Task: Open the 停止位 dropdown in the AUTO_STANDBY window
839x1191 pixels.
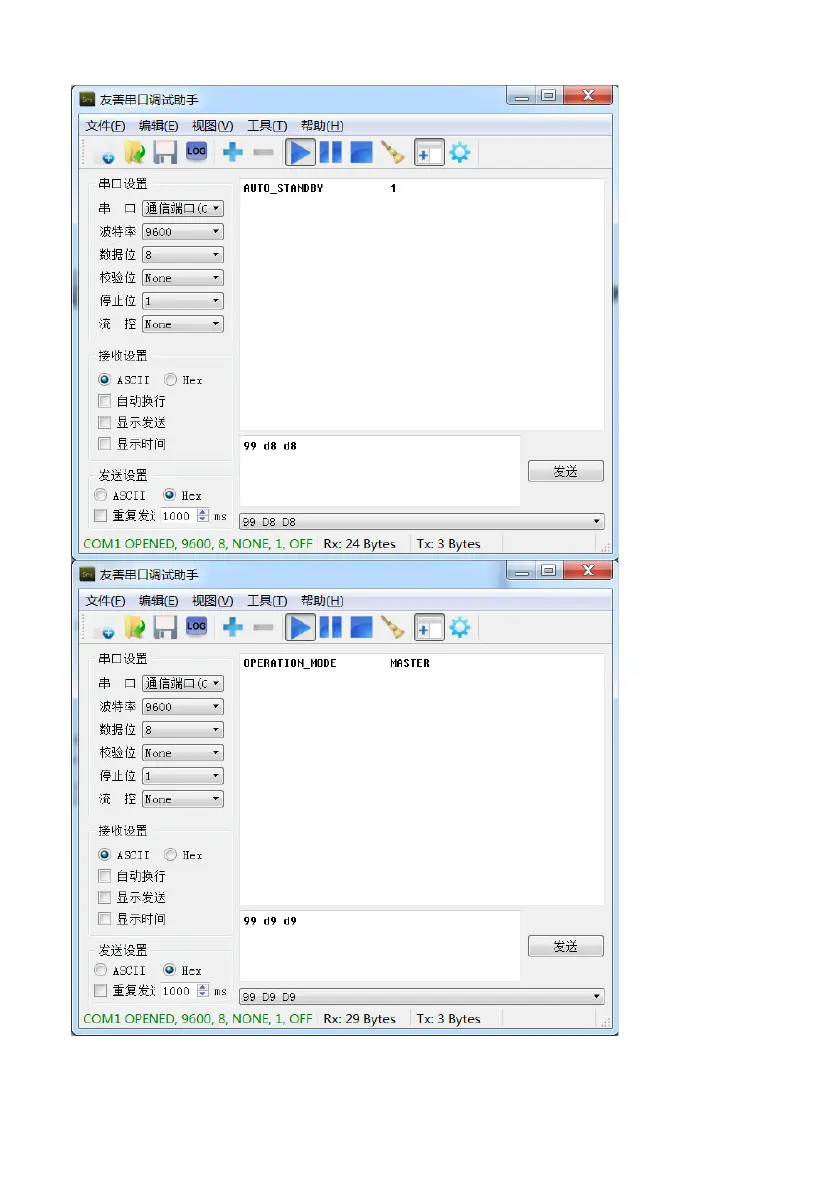Action: tap(183, 301)
